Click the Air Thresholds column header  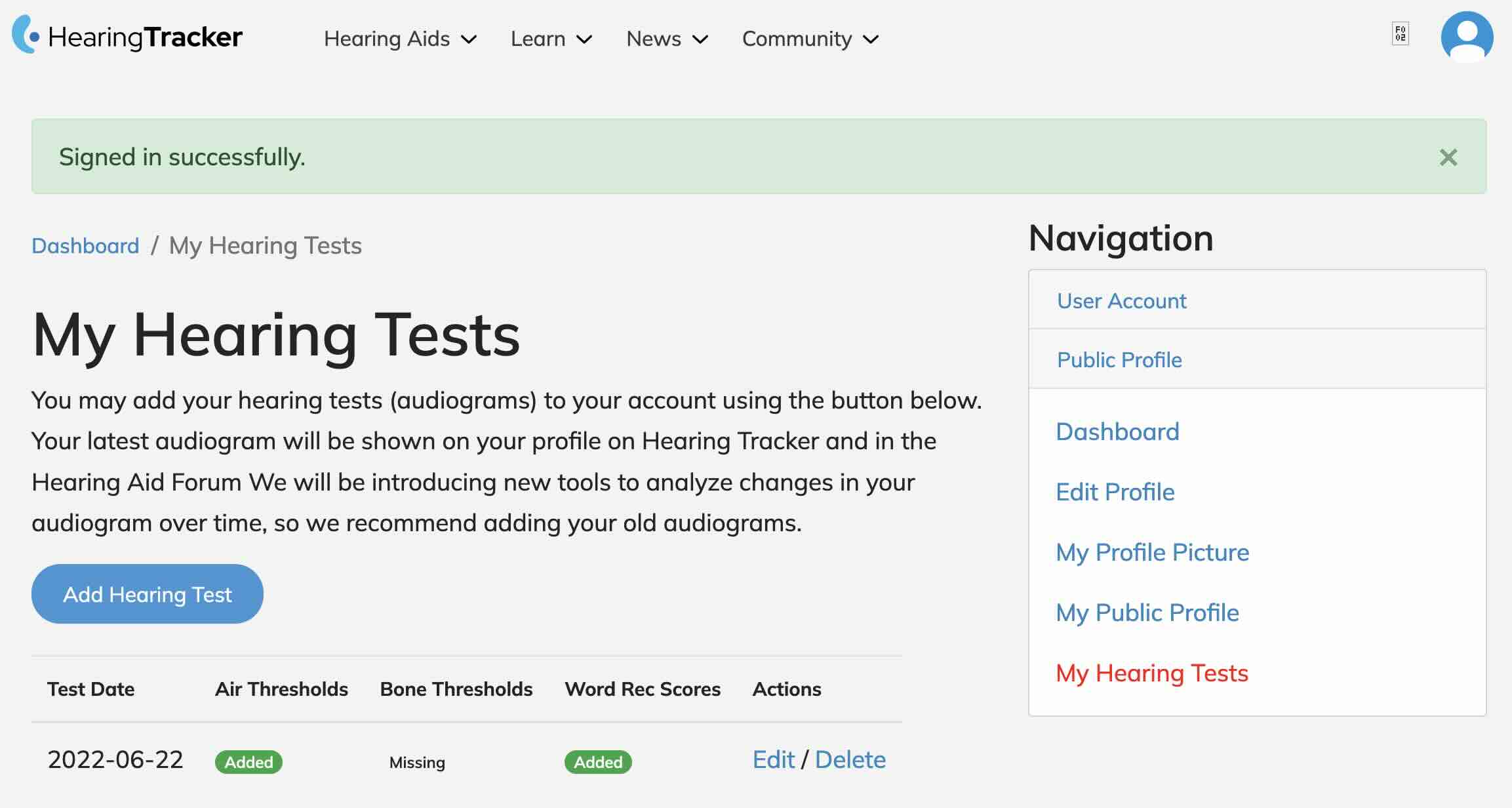click(x=281, y=689)
